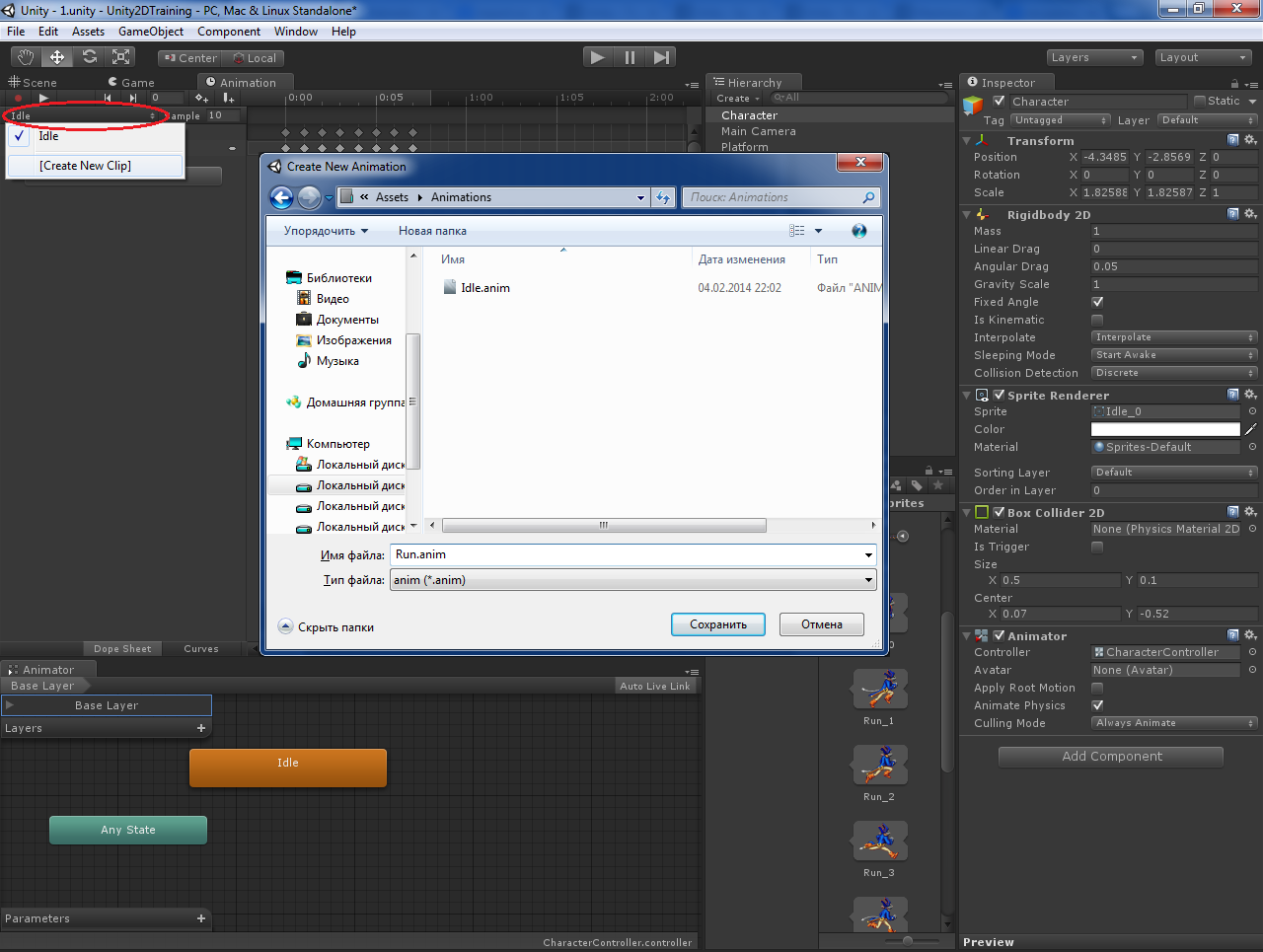The image size is (1263, 952).
Task: Disable the Fixed Angle checkbox
Action: point(1098,302)
